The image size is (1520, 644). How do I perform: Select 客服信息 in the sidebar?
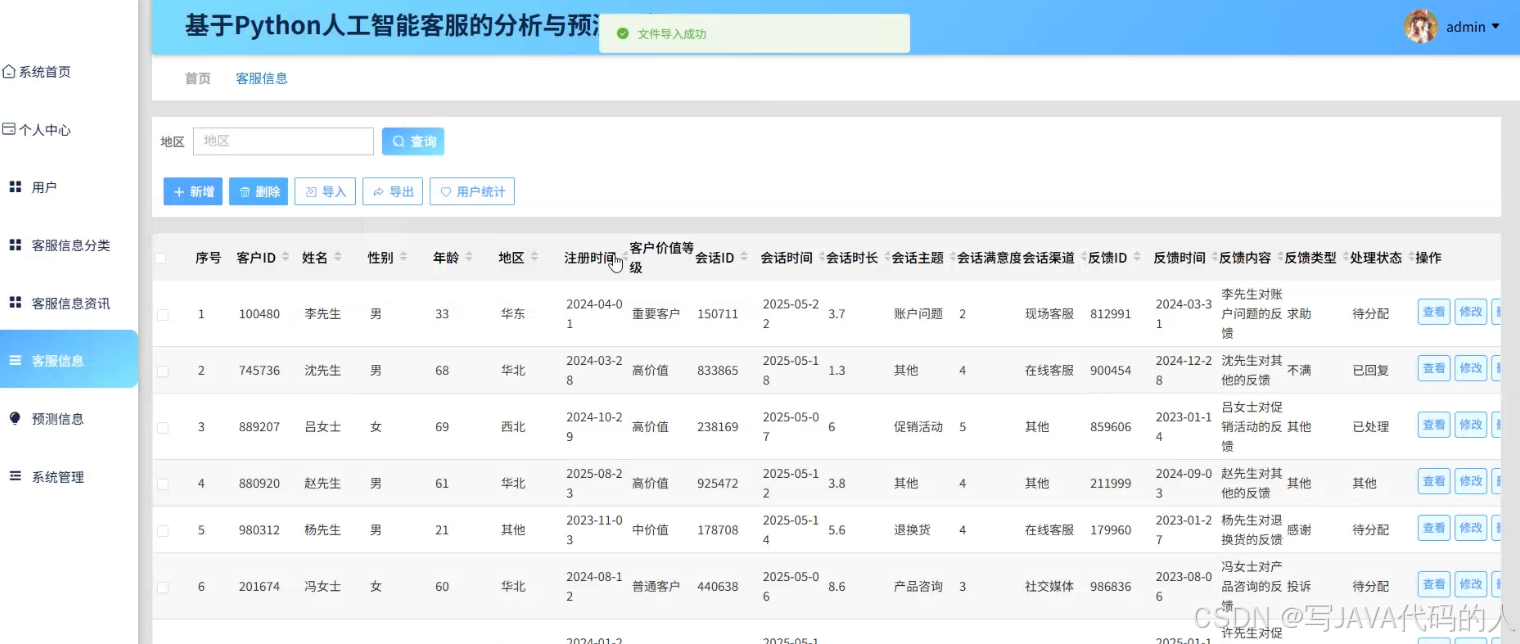point(69,359)
